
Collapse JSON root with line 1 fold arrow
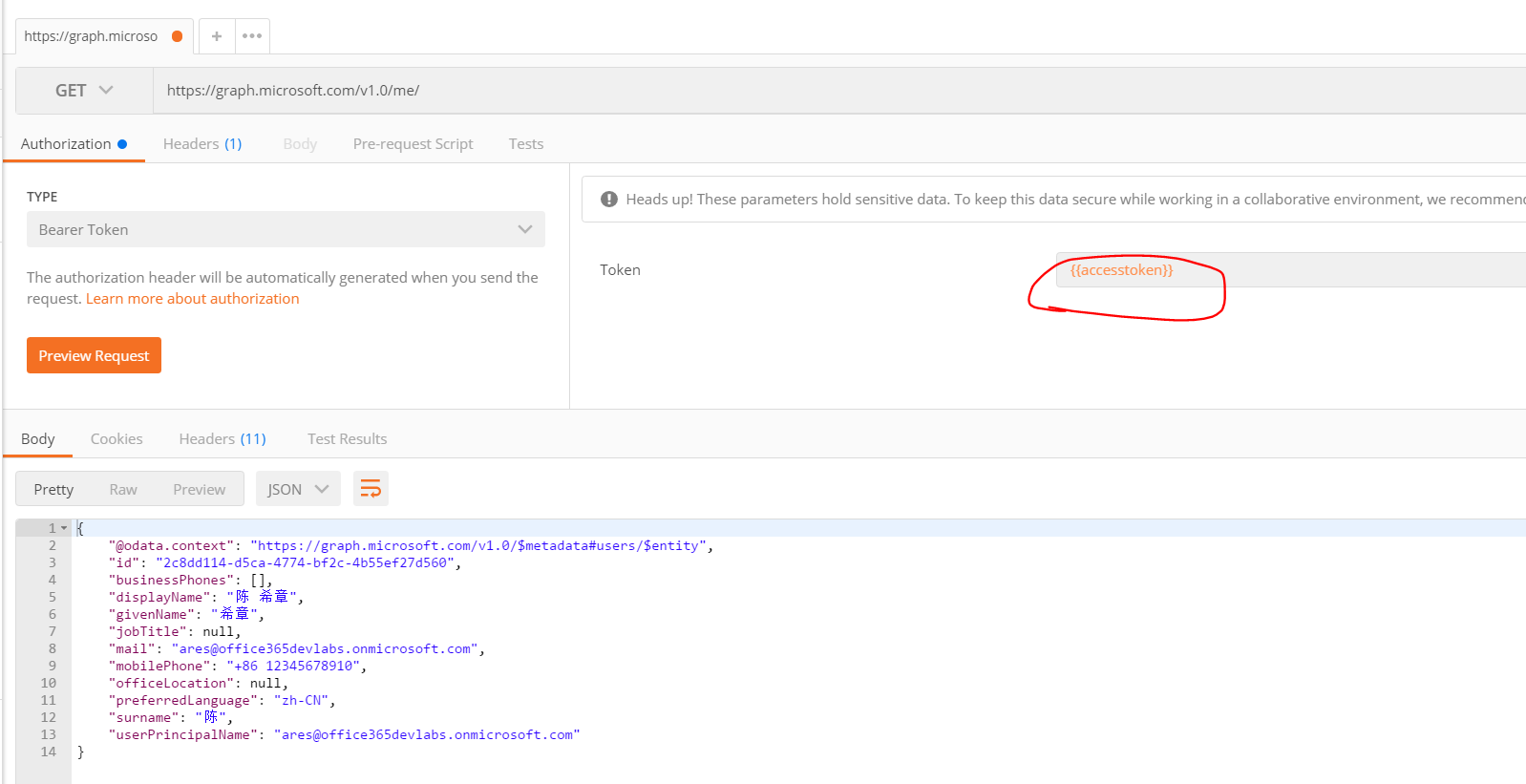64,528
